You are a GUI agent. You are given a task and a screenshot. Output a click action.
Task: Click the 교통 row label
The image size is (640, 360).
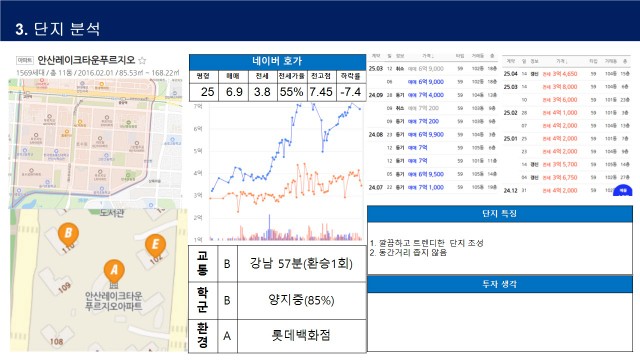(x=203, y=263)
